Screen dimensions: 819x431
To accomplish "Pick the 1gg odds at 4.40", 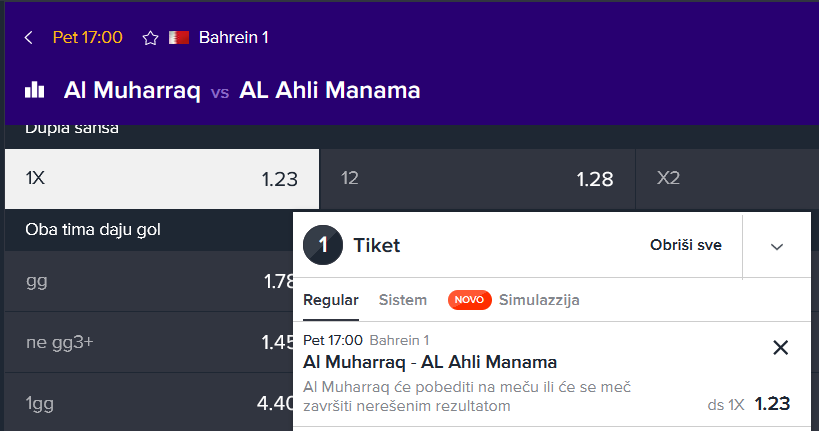I will coord(149,403).
